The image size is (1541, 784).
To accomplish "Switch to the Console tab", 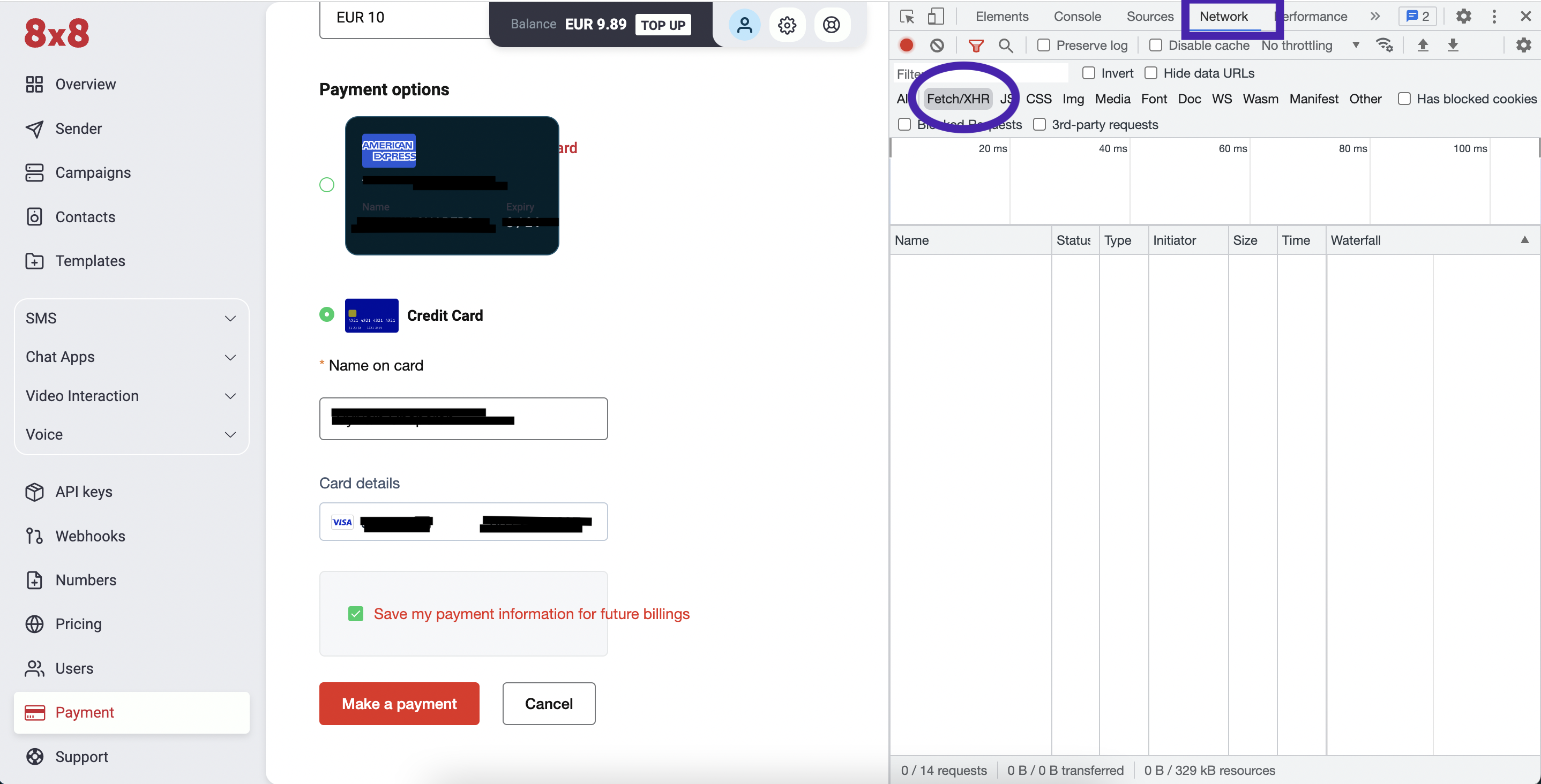I will click(1077, 16).
